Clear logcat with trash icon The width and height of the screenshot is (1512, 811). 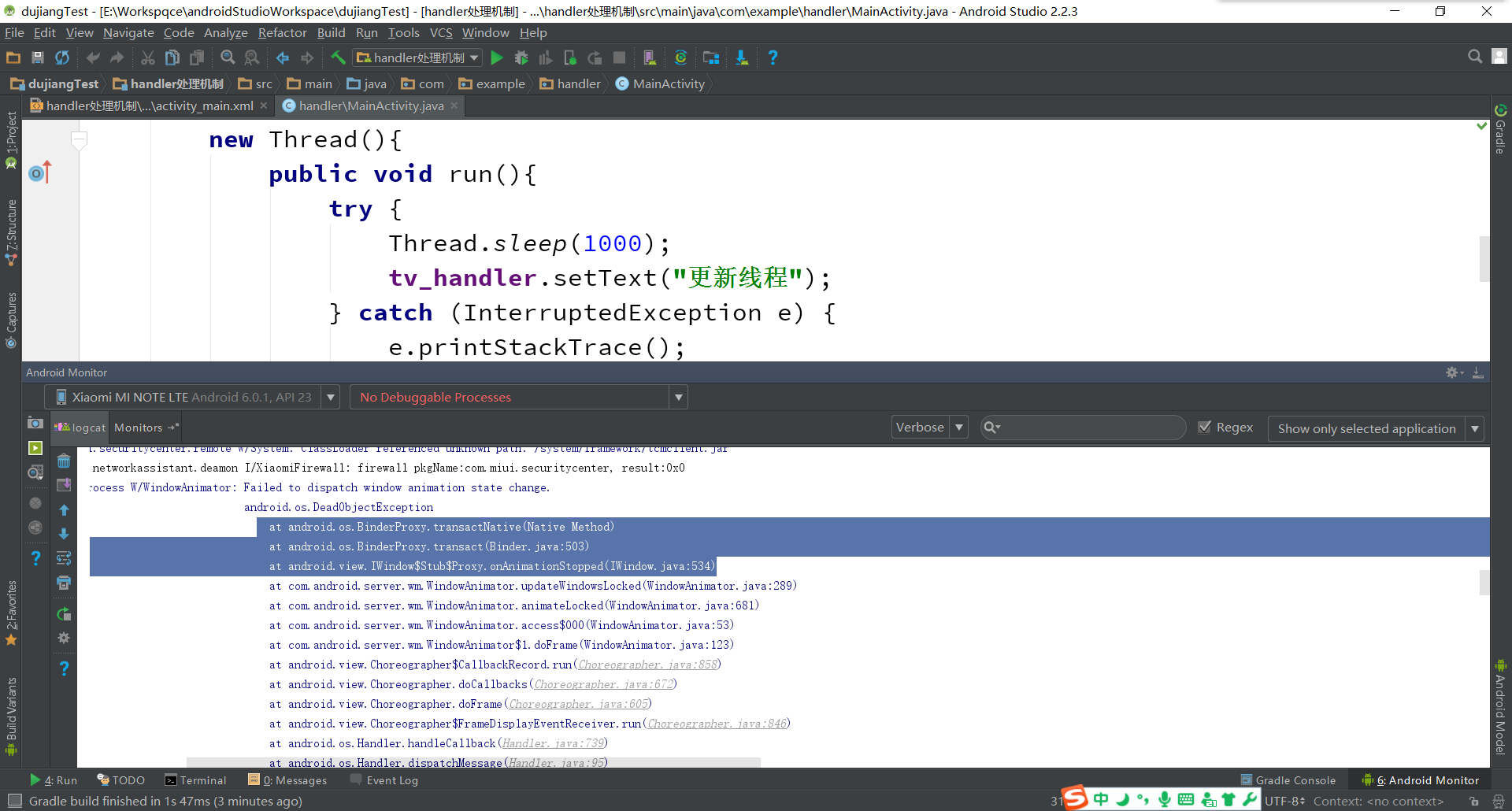click(64, 461)
